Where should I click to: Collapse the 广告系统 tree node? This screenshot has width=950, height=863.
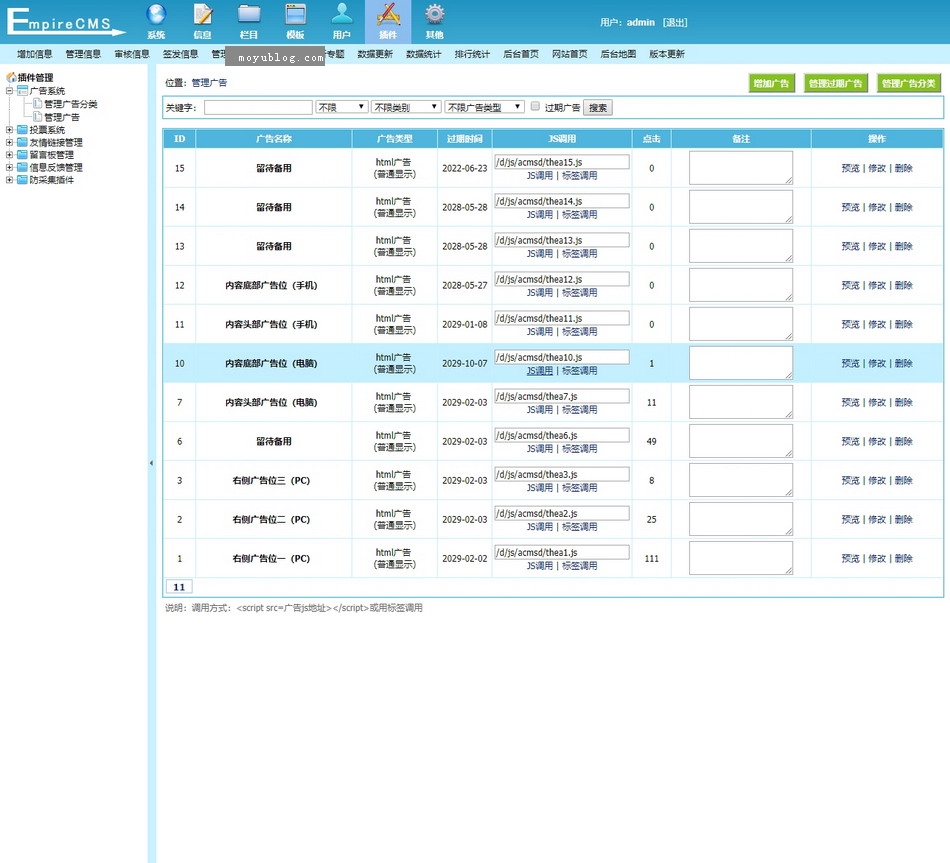[x=9, y=91]
